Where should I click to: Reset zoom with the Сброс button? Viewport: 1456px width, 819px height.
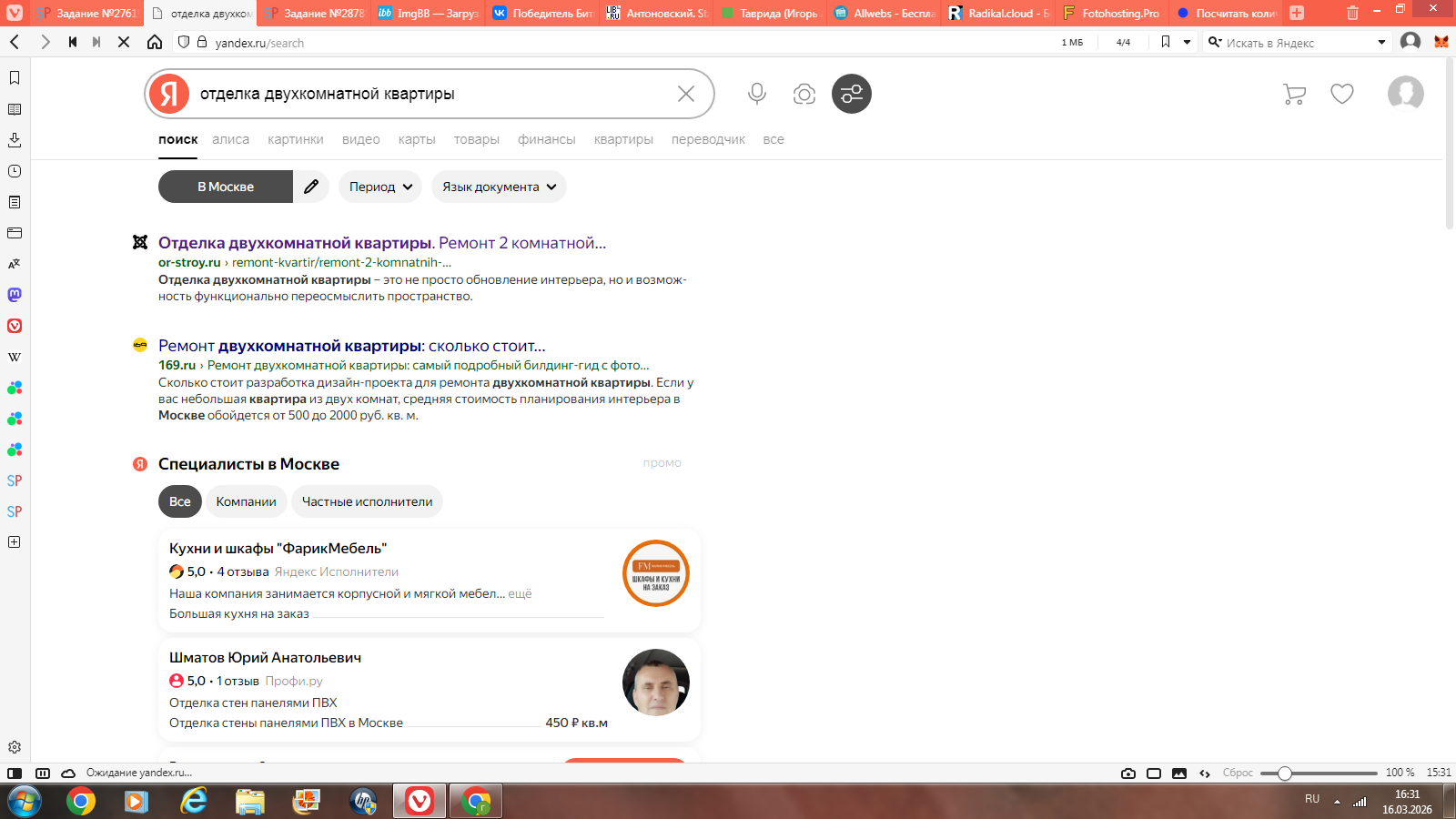pos(1238,773)
